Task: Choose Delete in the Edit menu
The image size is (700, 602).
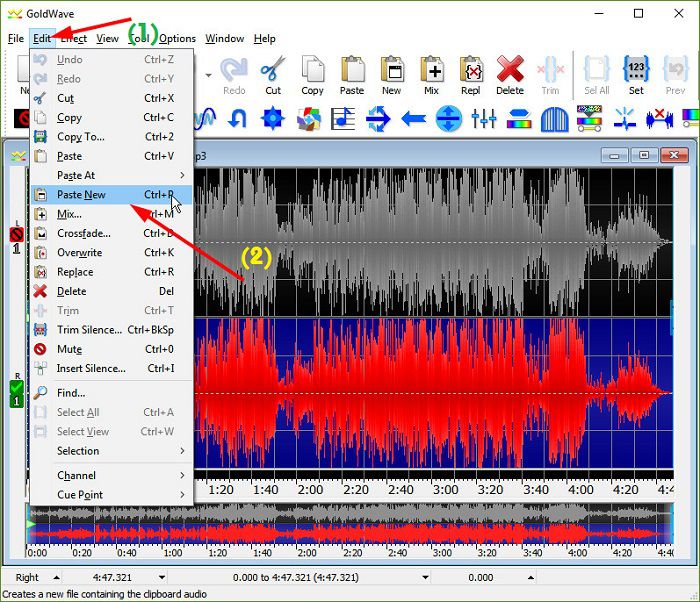Action: point(112,291)
